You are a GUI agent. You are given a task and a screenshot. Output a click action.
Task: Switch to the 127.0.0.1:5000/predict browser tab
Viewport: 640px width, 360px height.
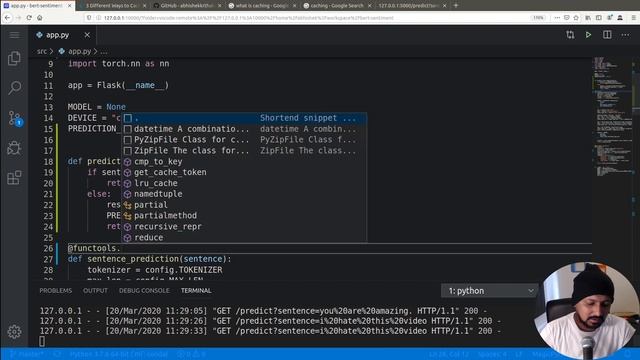tap(412, 6)
